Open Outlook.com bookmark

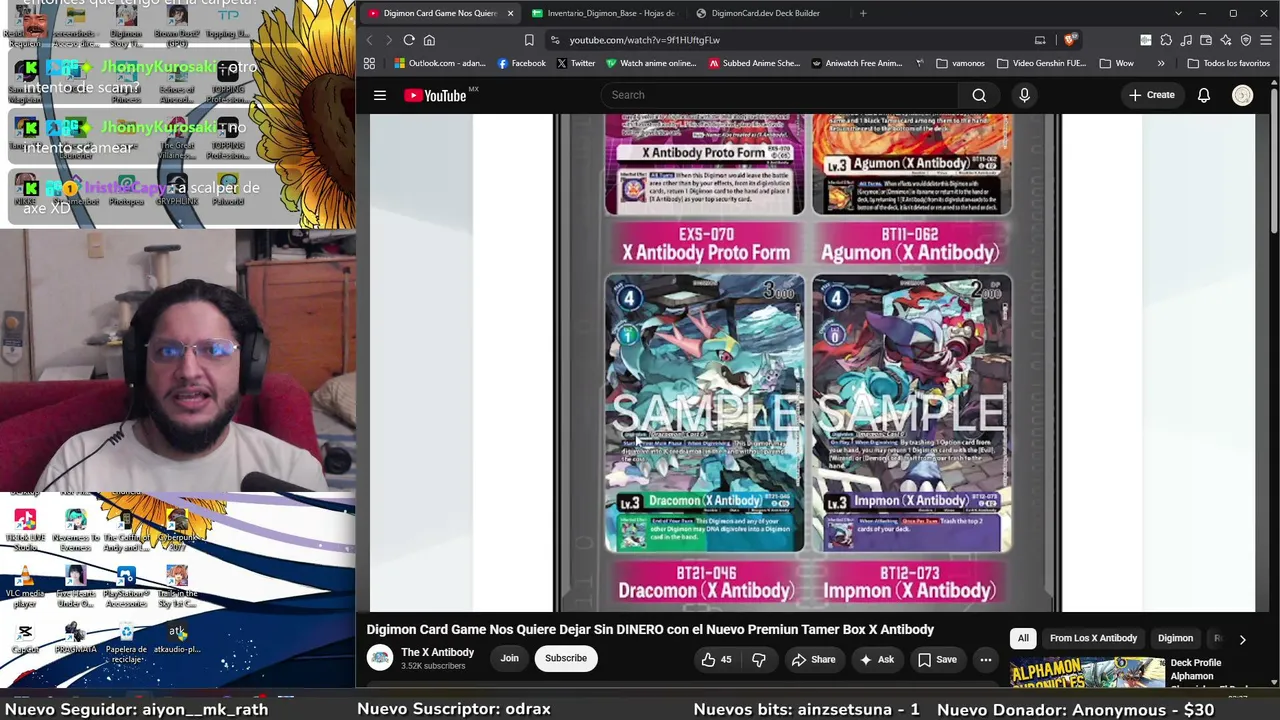click(439, 63)
